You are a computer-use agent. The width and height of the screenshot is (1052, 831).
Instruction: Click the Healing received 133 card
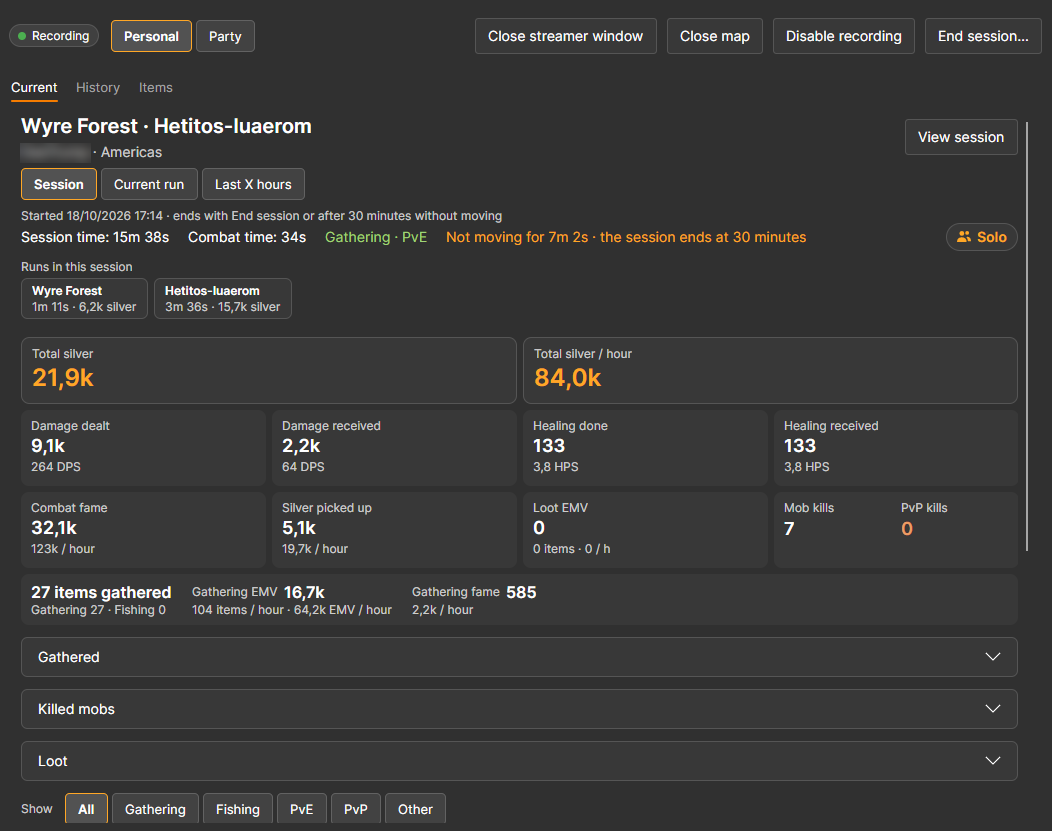(896, 448)
